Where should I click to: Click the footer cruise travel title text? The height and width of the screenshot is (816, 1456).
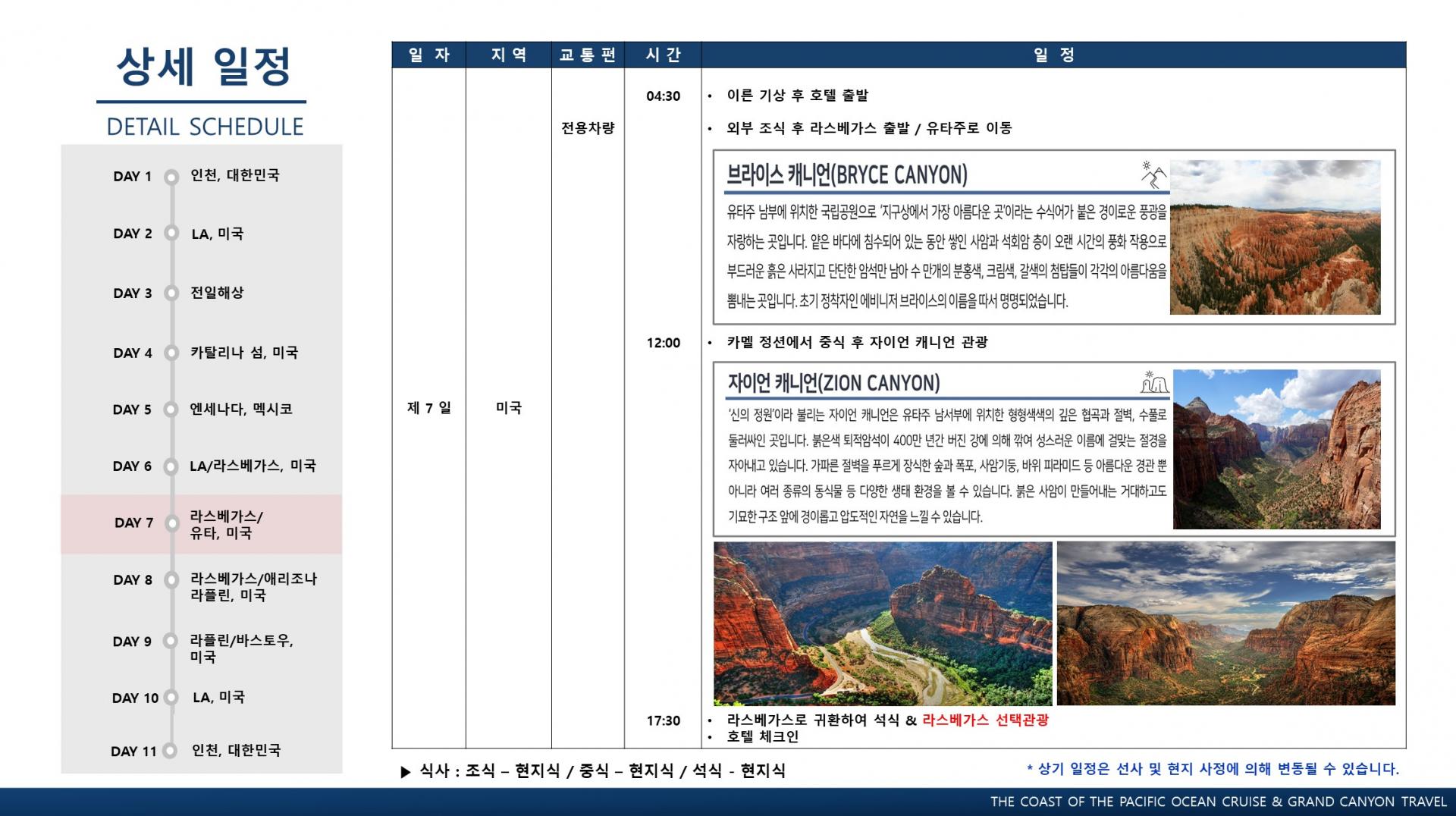coord(1219,802)
